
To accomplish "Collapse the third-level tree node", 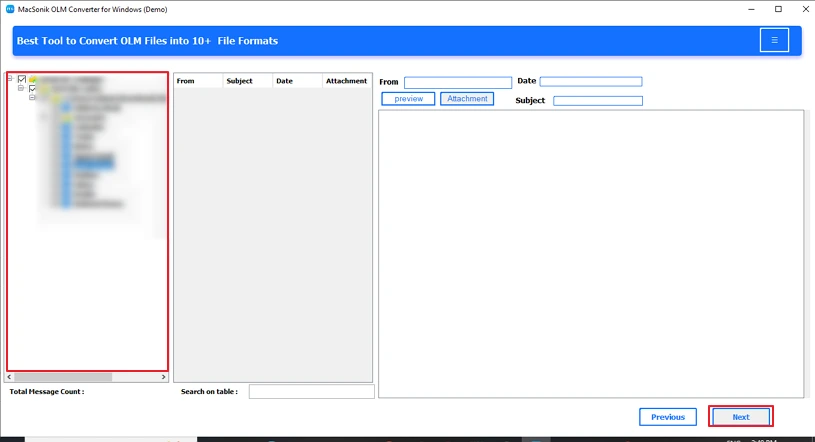I will click(x=32, y=98).
